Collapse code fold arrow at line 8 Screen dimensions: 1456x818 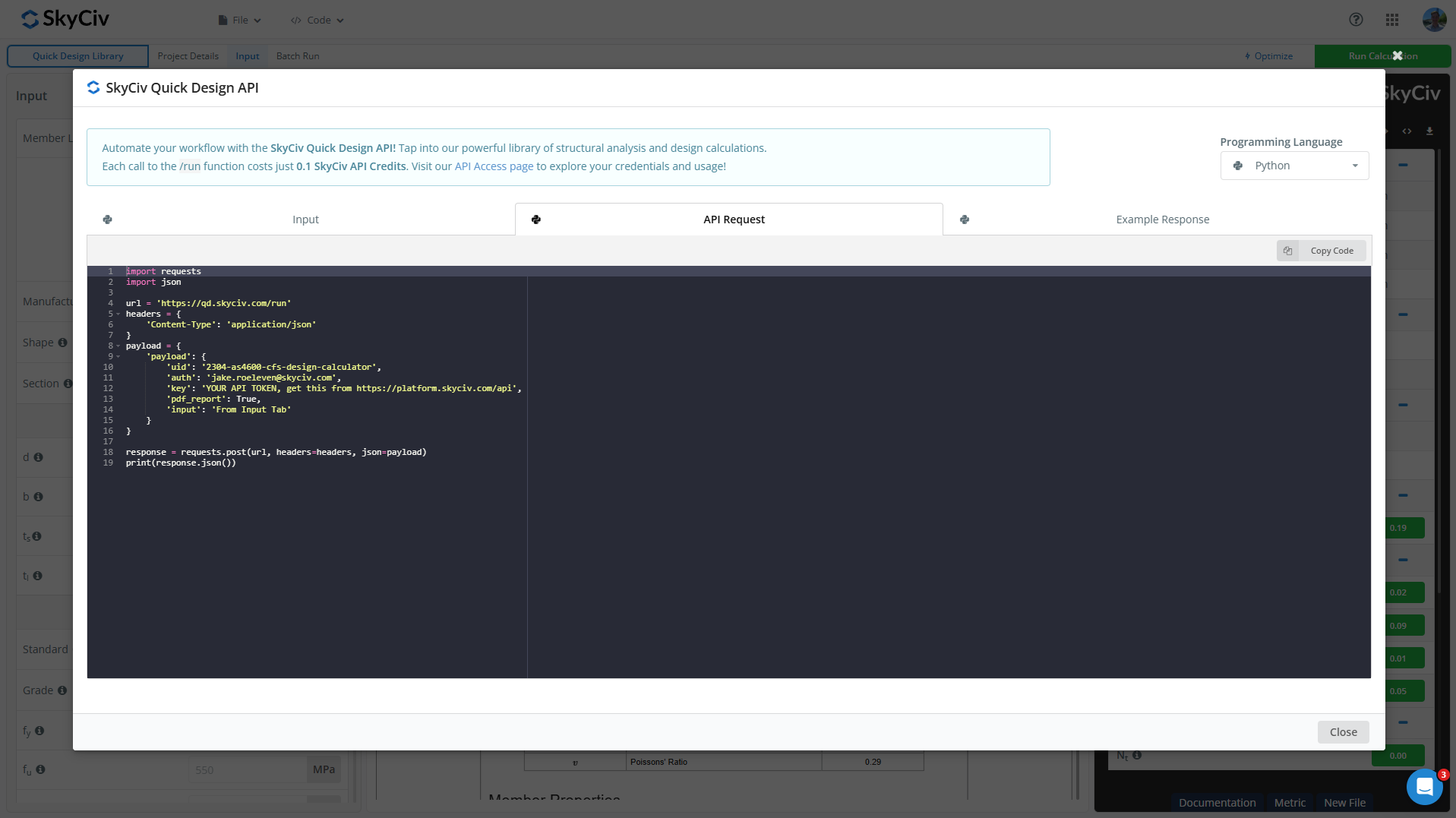(118, 346)
